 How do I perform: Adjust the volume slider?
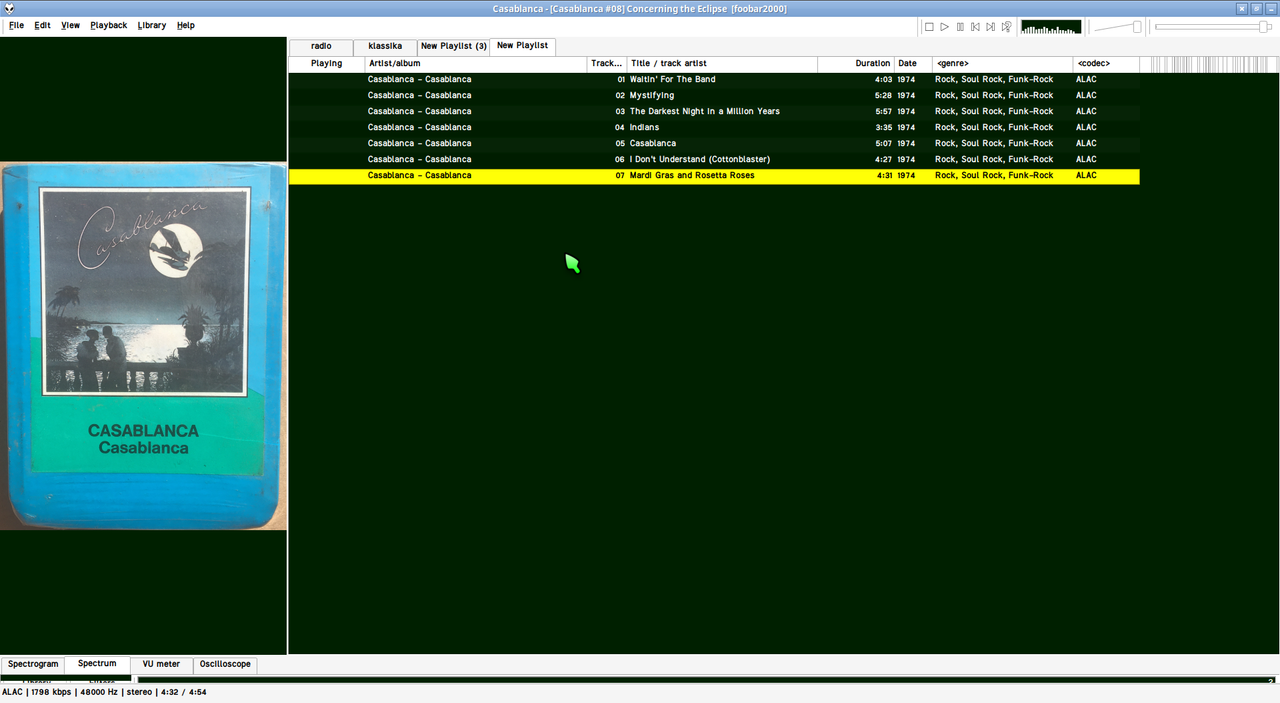pyautogui.click(x=1117, y=27)
